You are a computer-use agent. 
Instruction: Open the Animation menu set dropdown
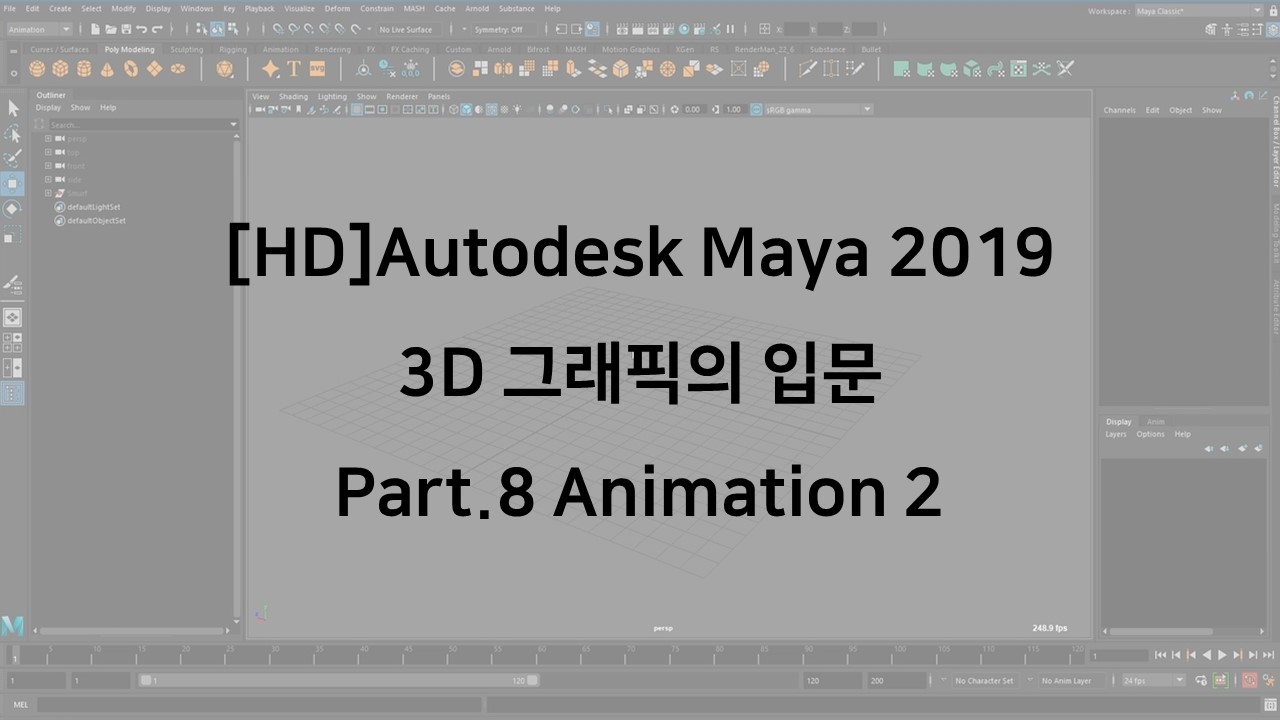coord(39,29)
